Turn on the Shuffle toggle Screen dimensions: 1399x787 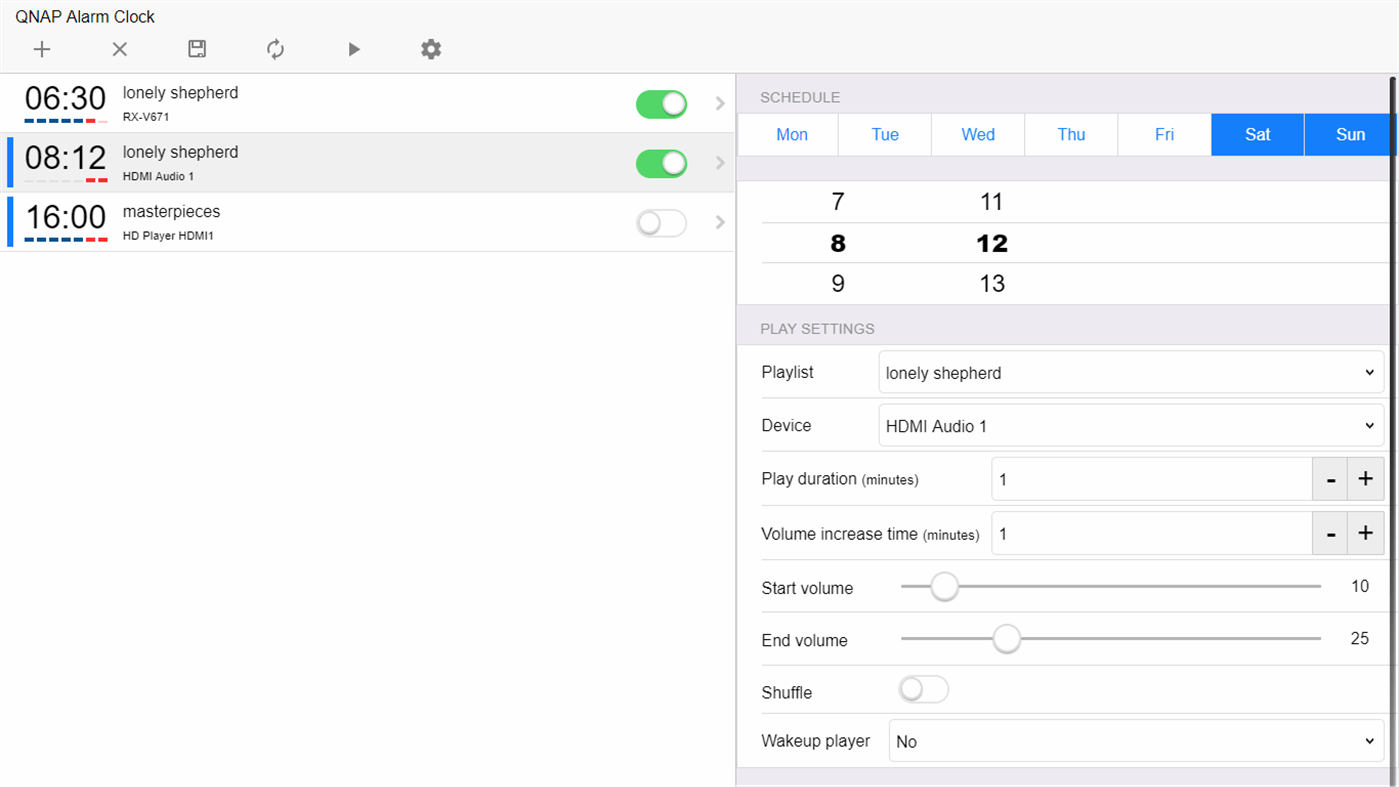click(x=923, y=689)
